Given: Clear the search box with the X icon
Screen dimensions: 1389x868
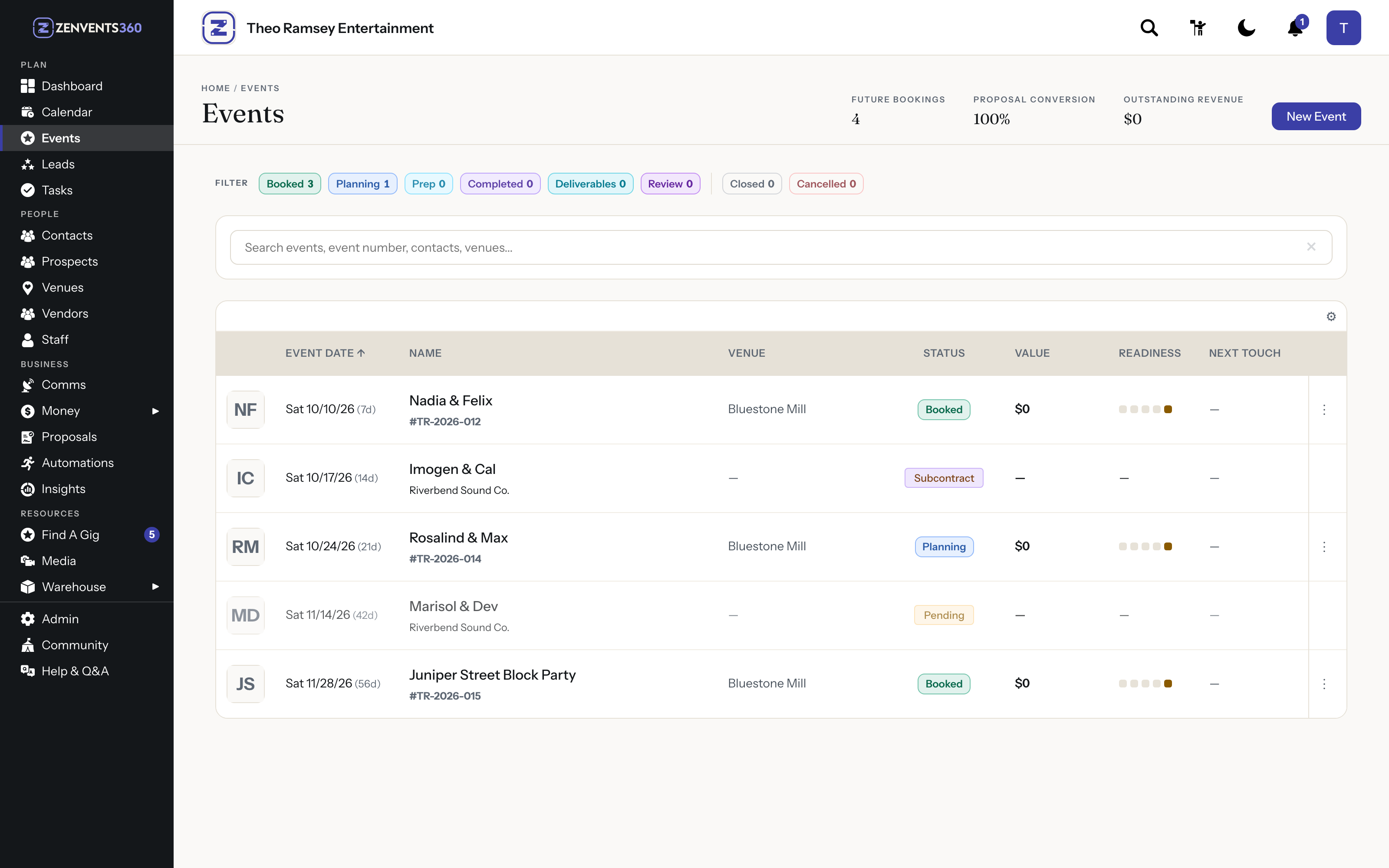Looking at the screenshot, I should [x=1311, y=247].
